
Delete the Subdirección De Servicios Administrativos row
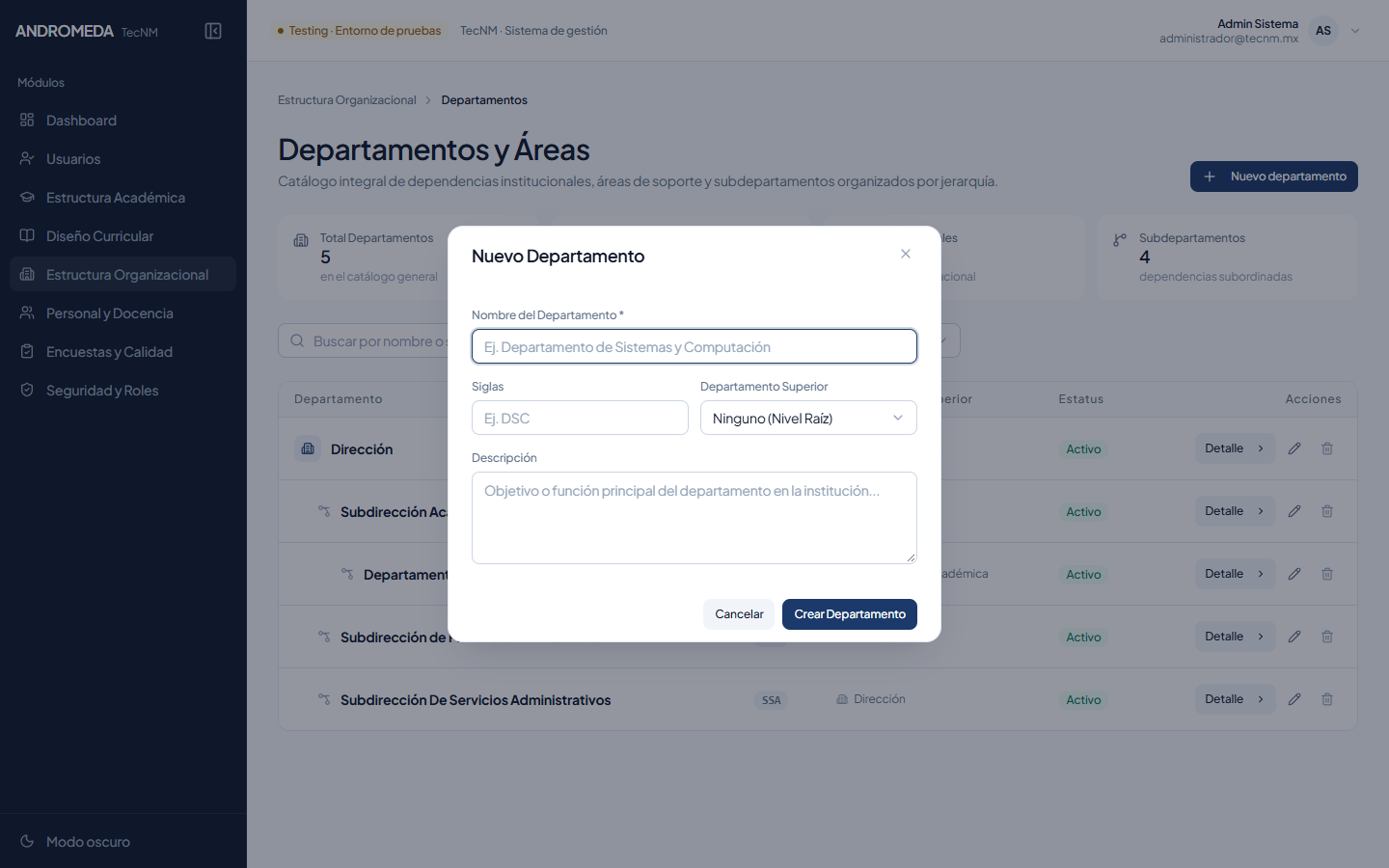click(1327, 699)
